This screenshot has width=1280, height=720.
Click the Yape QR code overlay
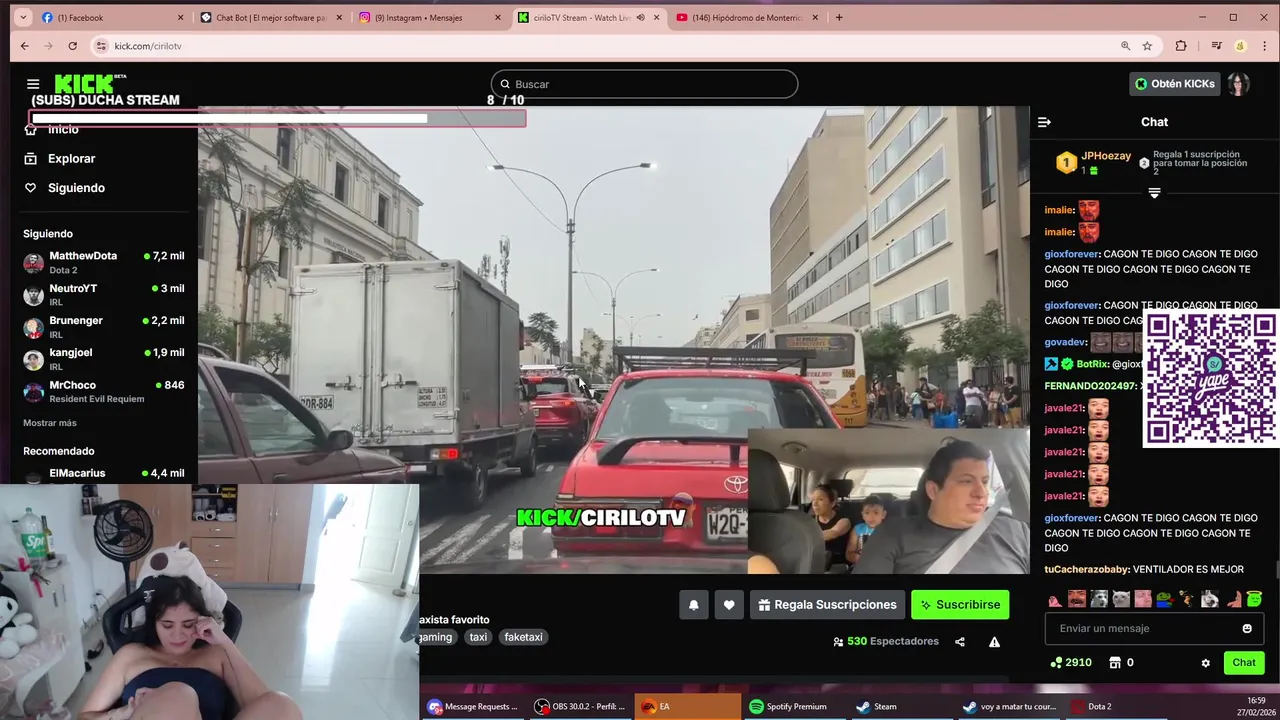pyautogui.click(x=1210, y=378)
